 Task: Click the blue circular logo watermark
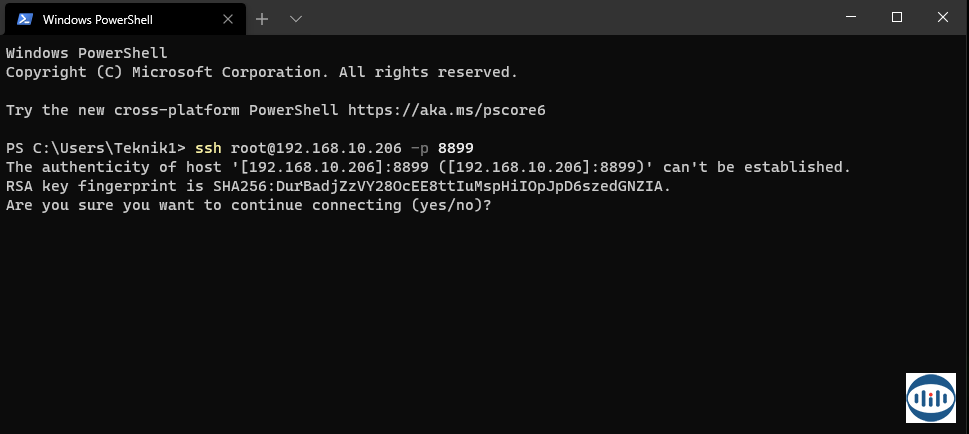pyautogui.click(x=930, y=398)
